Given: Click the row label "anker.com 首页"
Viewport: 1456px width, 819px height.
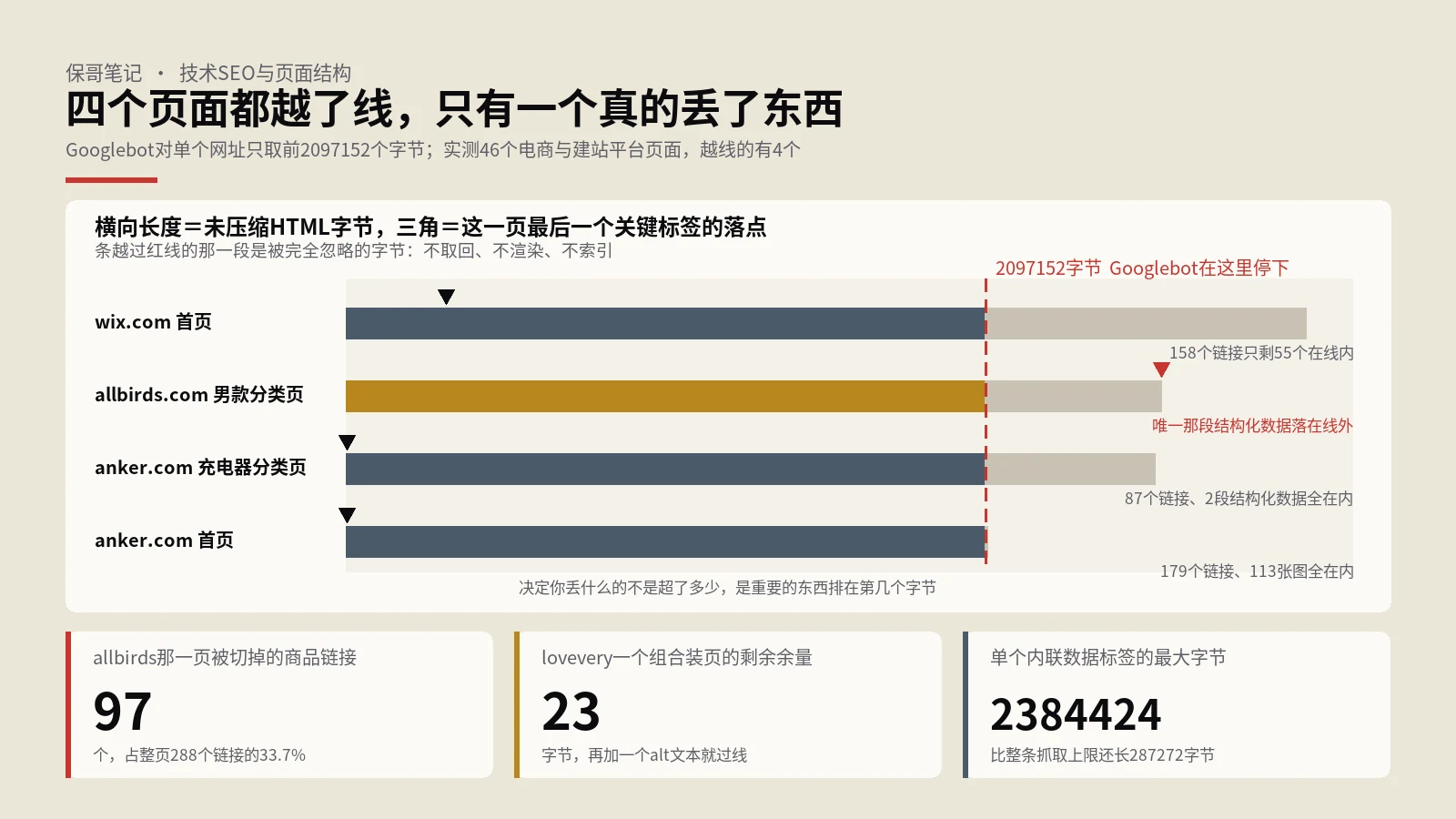Looking at the screenshot, I should coord(164,541).
